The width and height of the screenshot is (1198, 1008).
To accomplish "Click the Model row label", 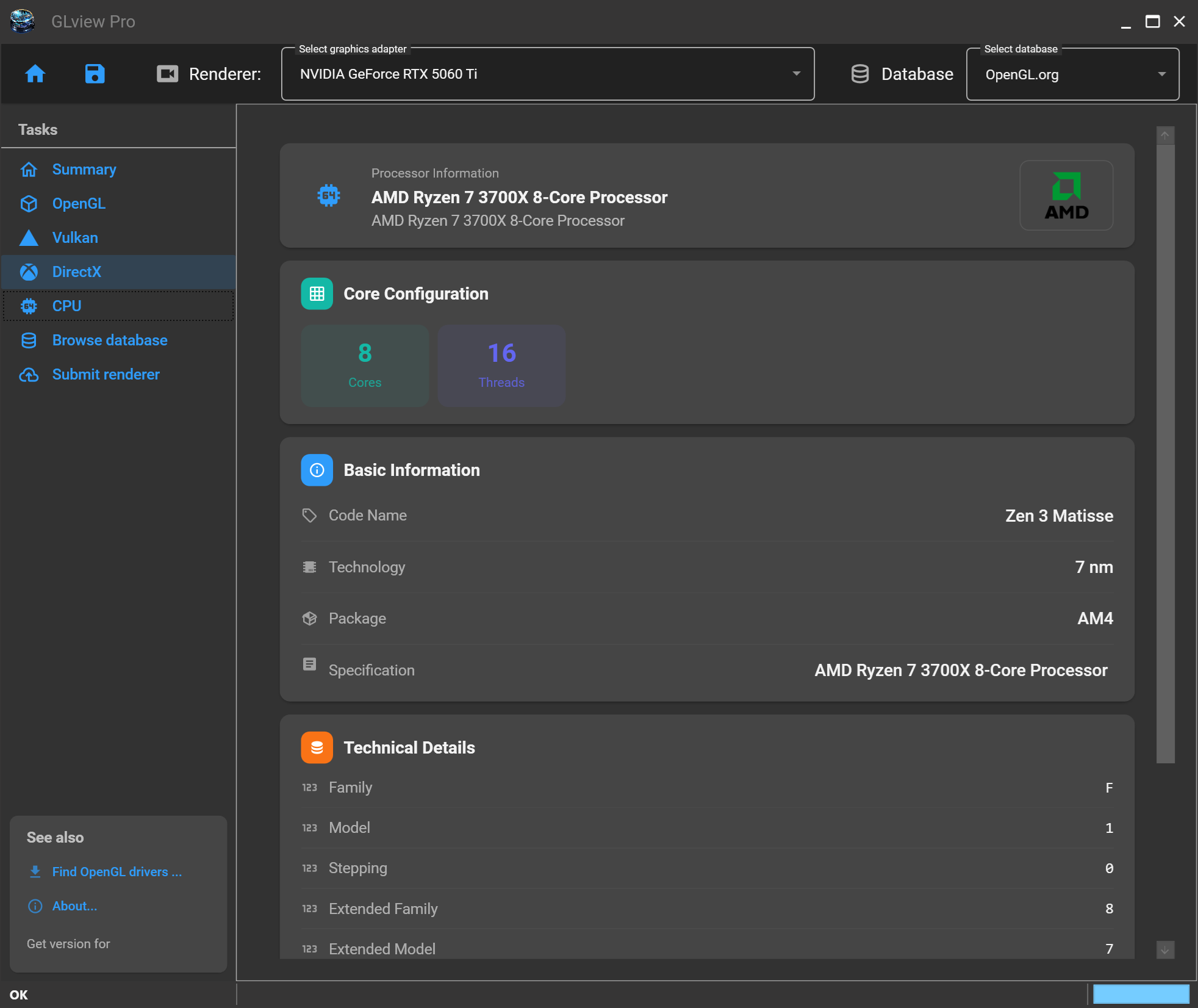I will pyautogui.click(x=350, y=827).
